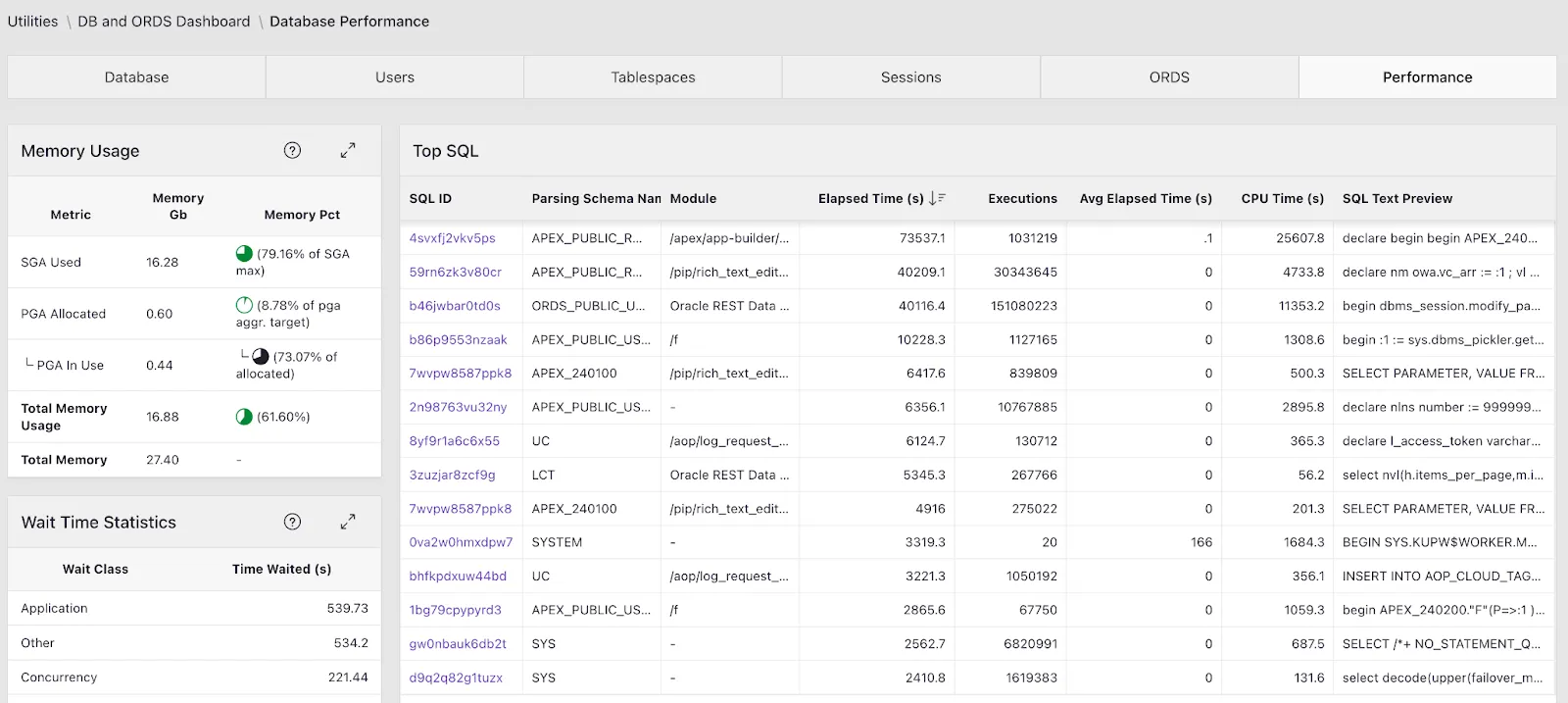Image resolution: width=1568 pixels, height=703 pixels.
Task: Navigate to DB and ORDS Dashboard breadcrumb
Action: coord(164,22)
